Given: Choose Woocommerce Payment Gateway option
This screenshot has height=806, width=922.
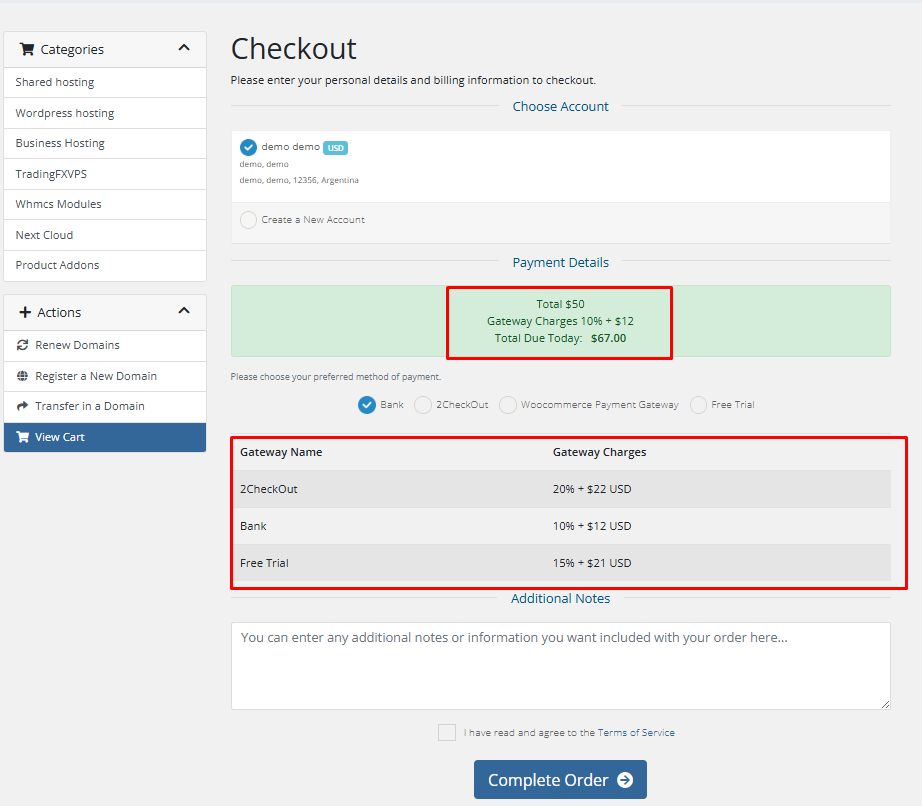Looking at the screenshot, I should [508, 405].
